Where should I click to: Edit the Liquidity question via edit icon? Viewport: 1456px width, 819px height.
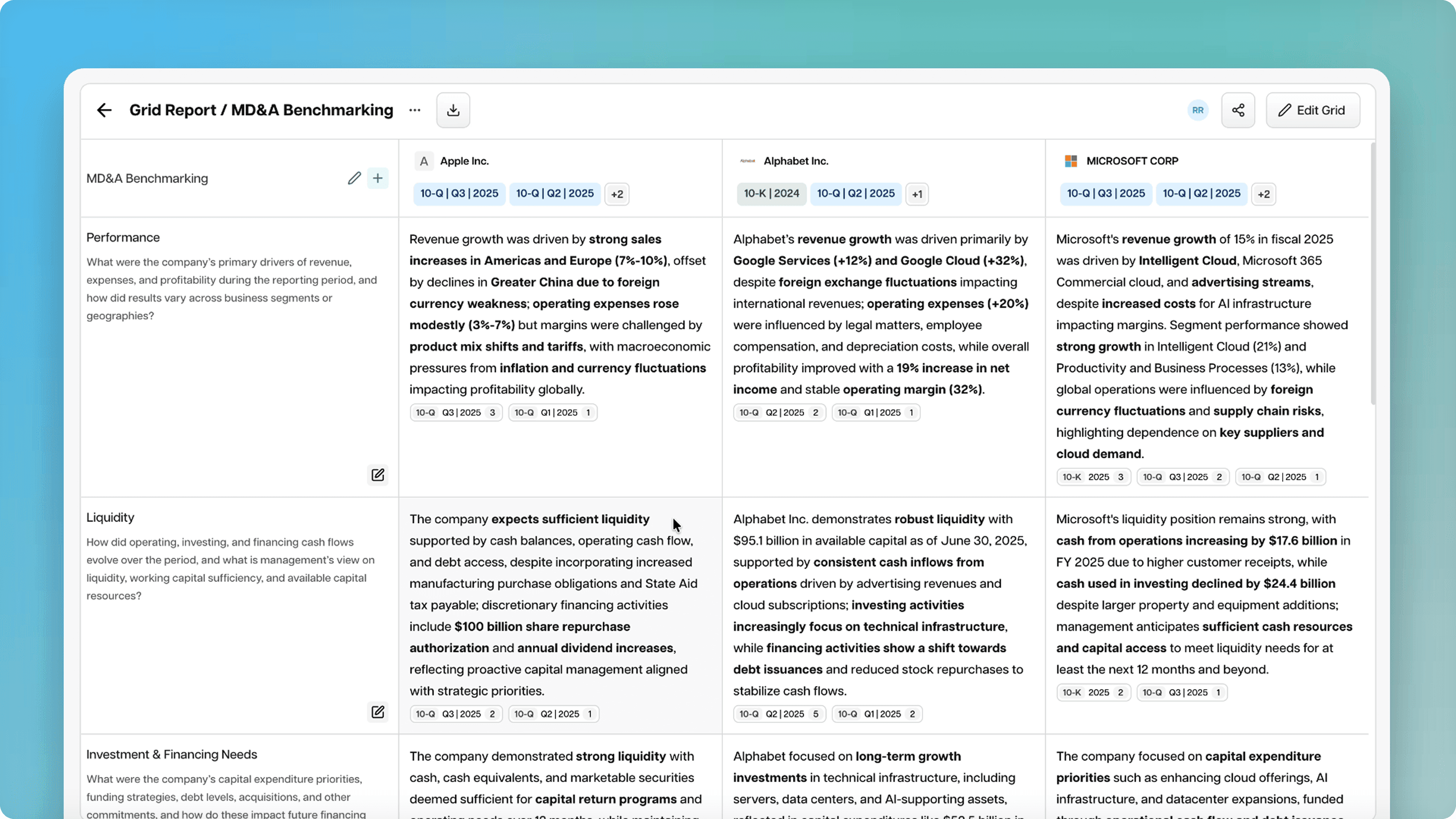[x=377, y=712]
